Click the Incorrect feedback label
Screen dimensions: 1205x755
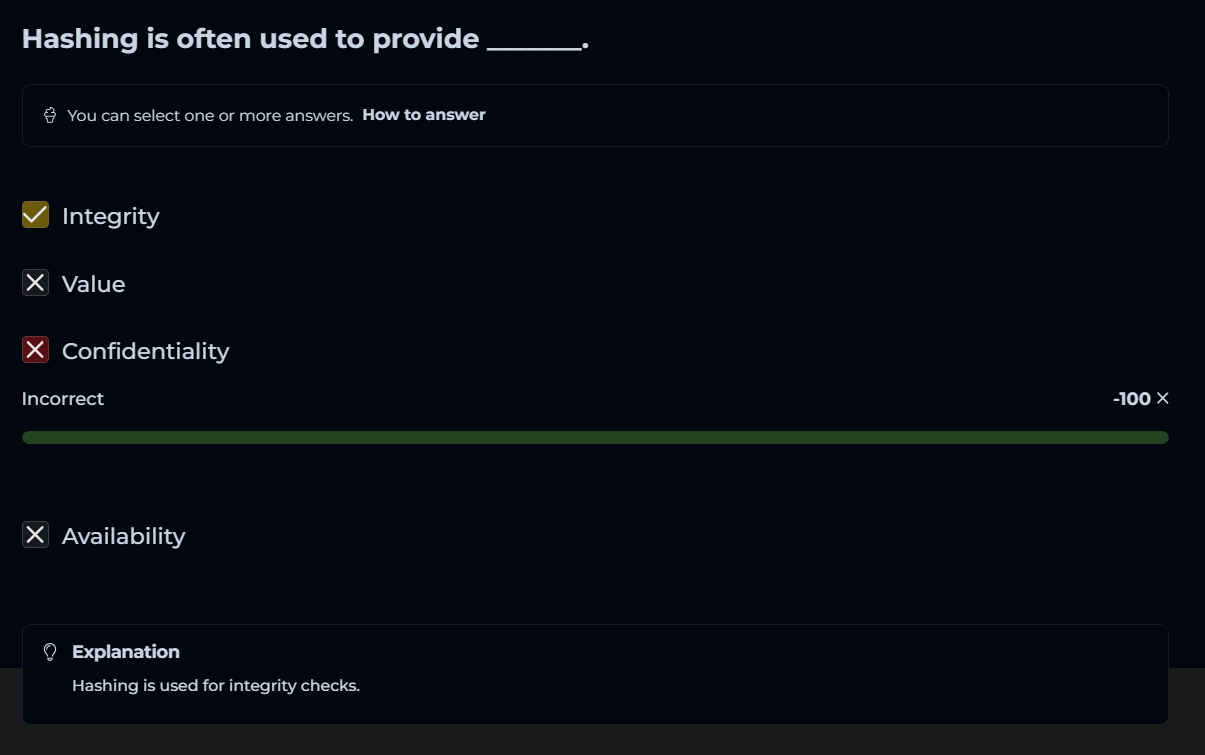63,399
